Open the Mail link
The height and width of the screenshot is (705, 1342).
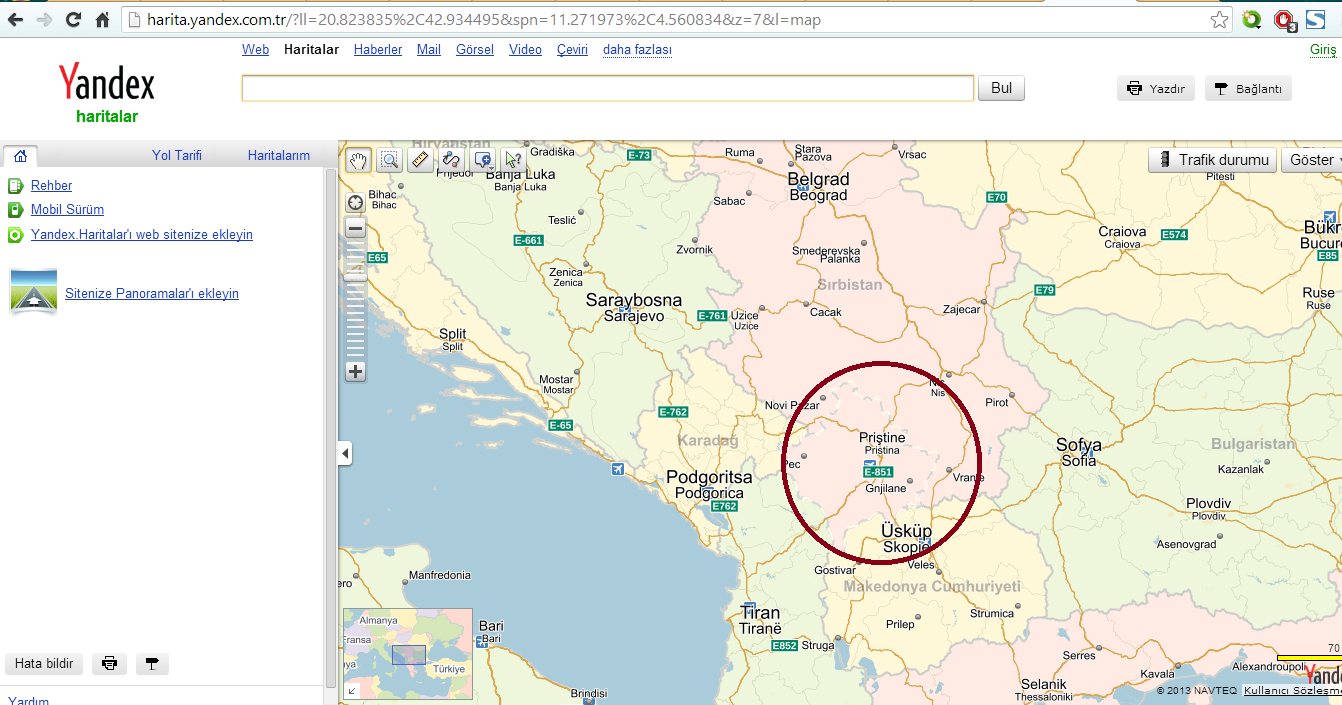429,49
